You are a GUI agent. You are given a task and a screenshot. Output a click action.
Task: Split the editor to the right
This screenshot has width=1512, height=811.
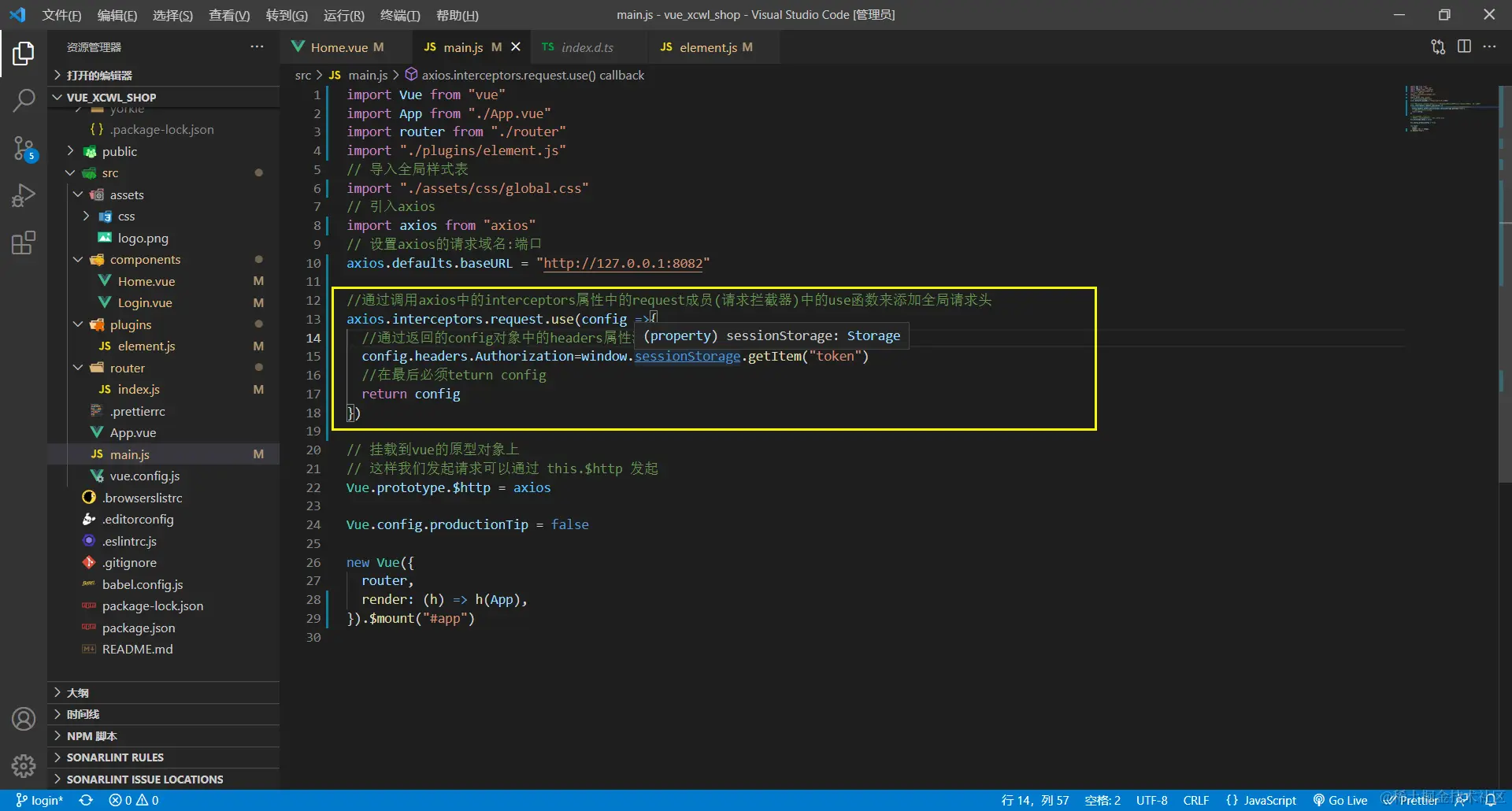tap(1464, 47)
